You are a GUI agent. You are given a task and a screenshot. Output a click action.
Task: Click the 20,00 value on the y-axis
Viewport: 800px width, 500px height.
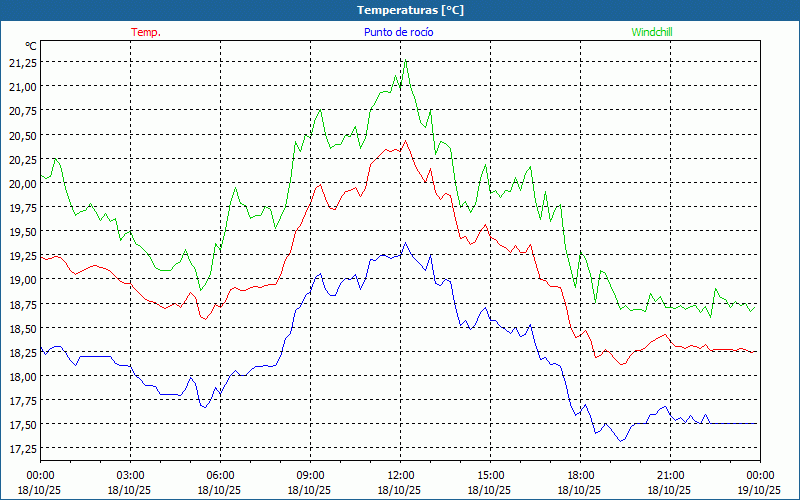click(22, 183)
